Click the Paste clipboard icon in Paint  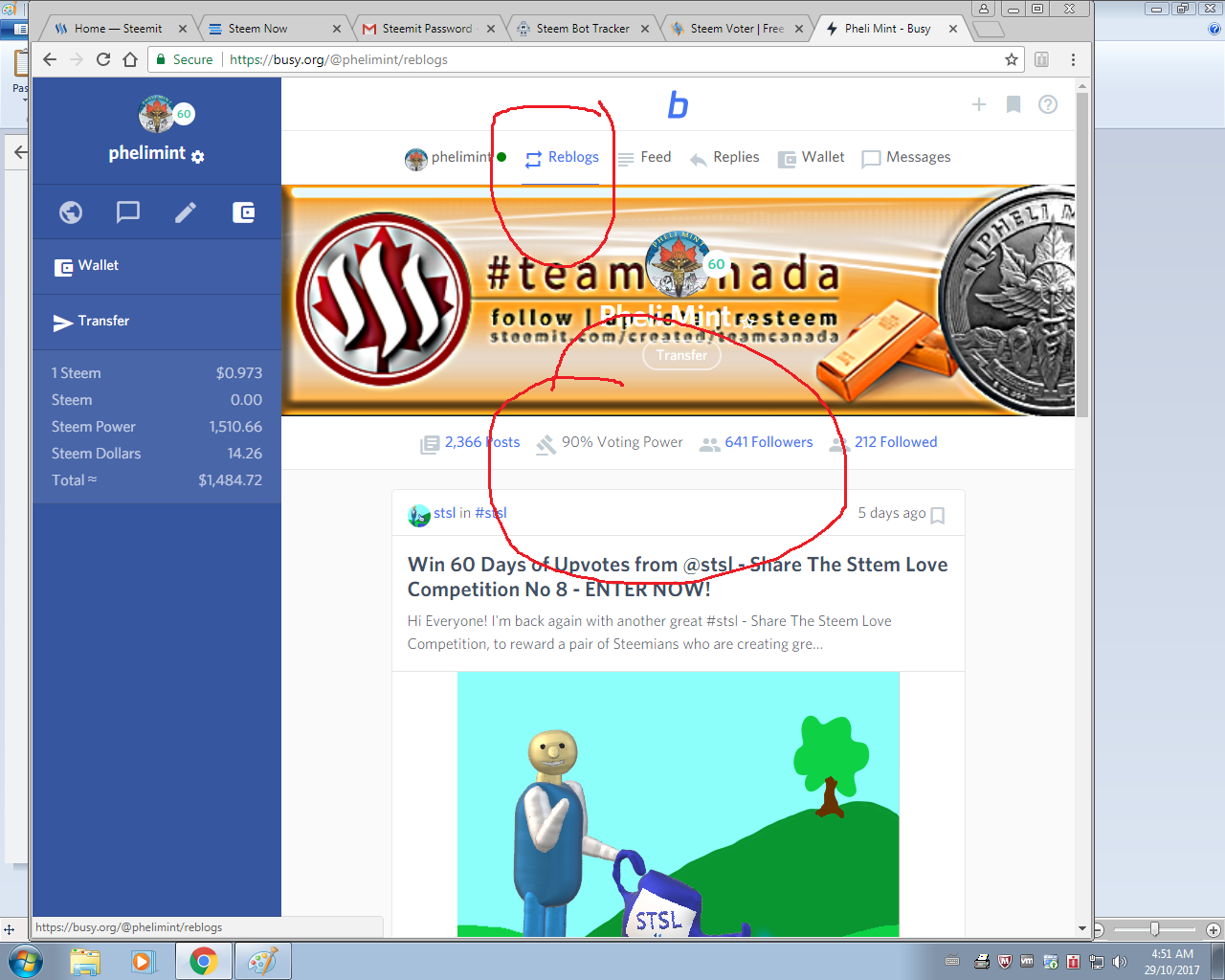(x=20, y=63)
